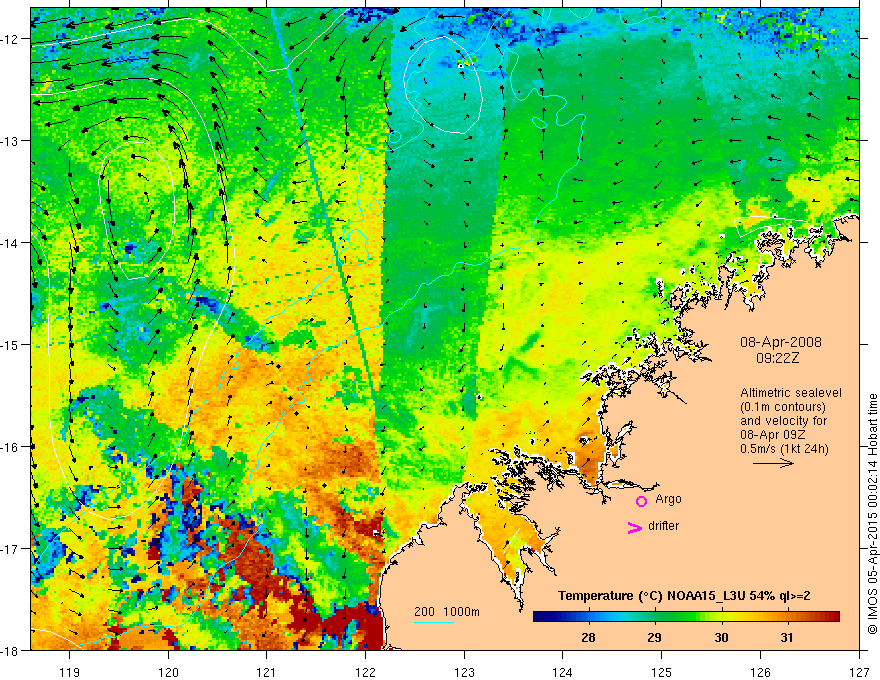Viewport: 880px width, 680px height.
Task: Click the IMOS copyright timestamp text
Action: 872,514
